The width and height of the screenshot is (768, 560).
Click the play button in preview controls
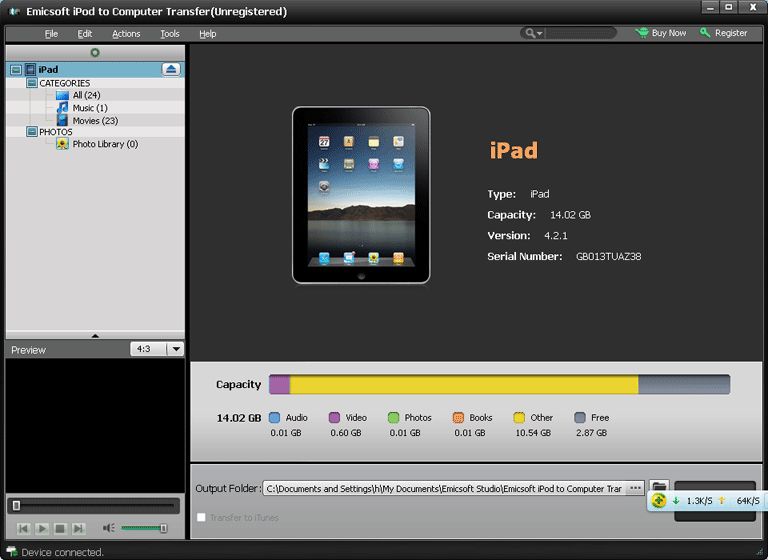click(42, 528)
